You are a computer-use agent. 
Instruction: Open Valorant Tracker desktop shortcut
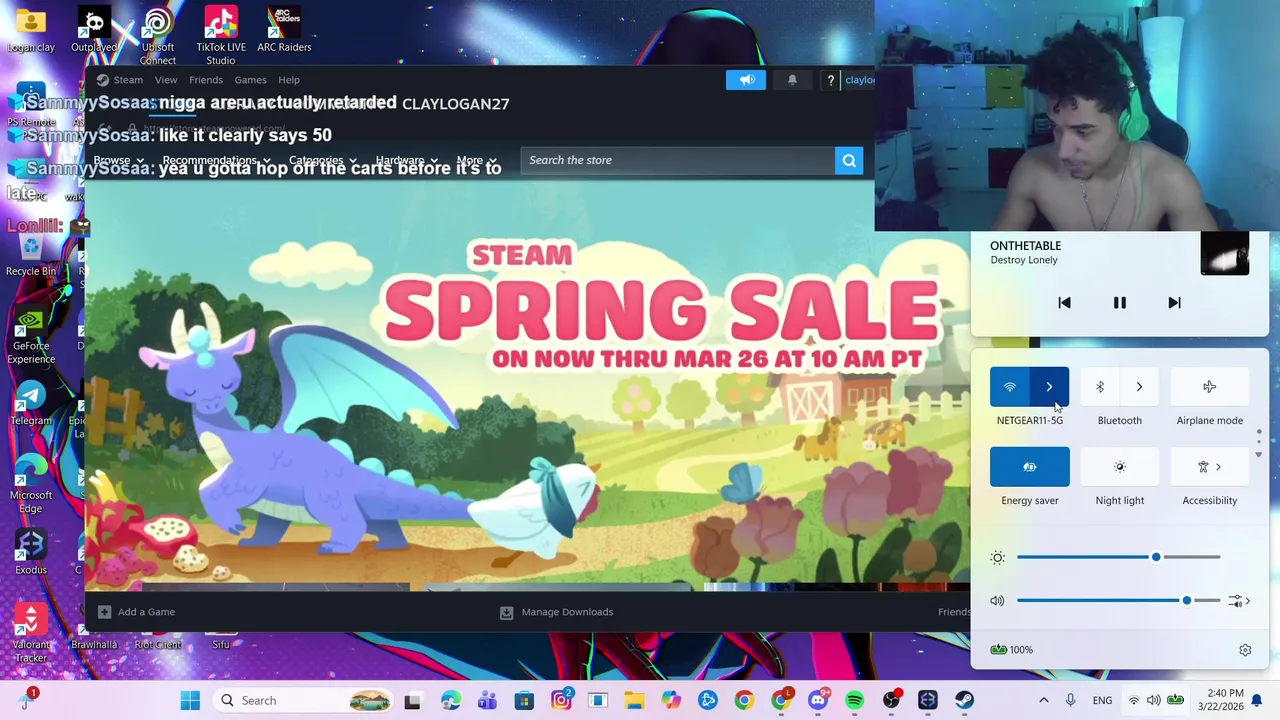click(x=31, y=634)
